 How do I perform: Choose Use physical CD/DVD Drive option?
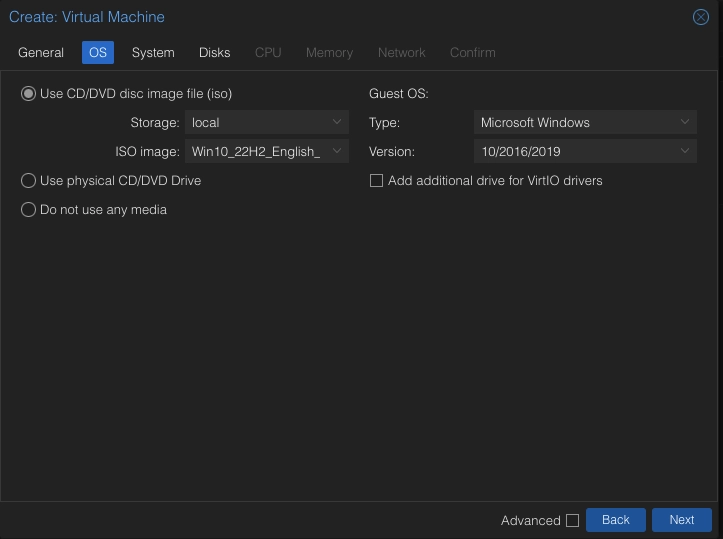28,180
